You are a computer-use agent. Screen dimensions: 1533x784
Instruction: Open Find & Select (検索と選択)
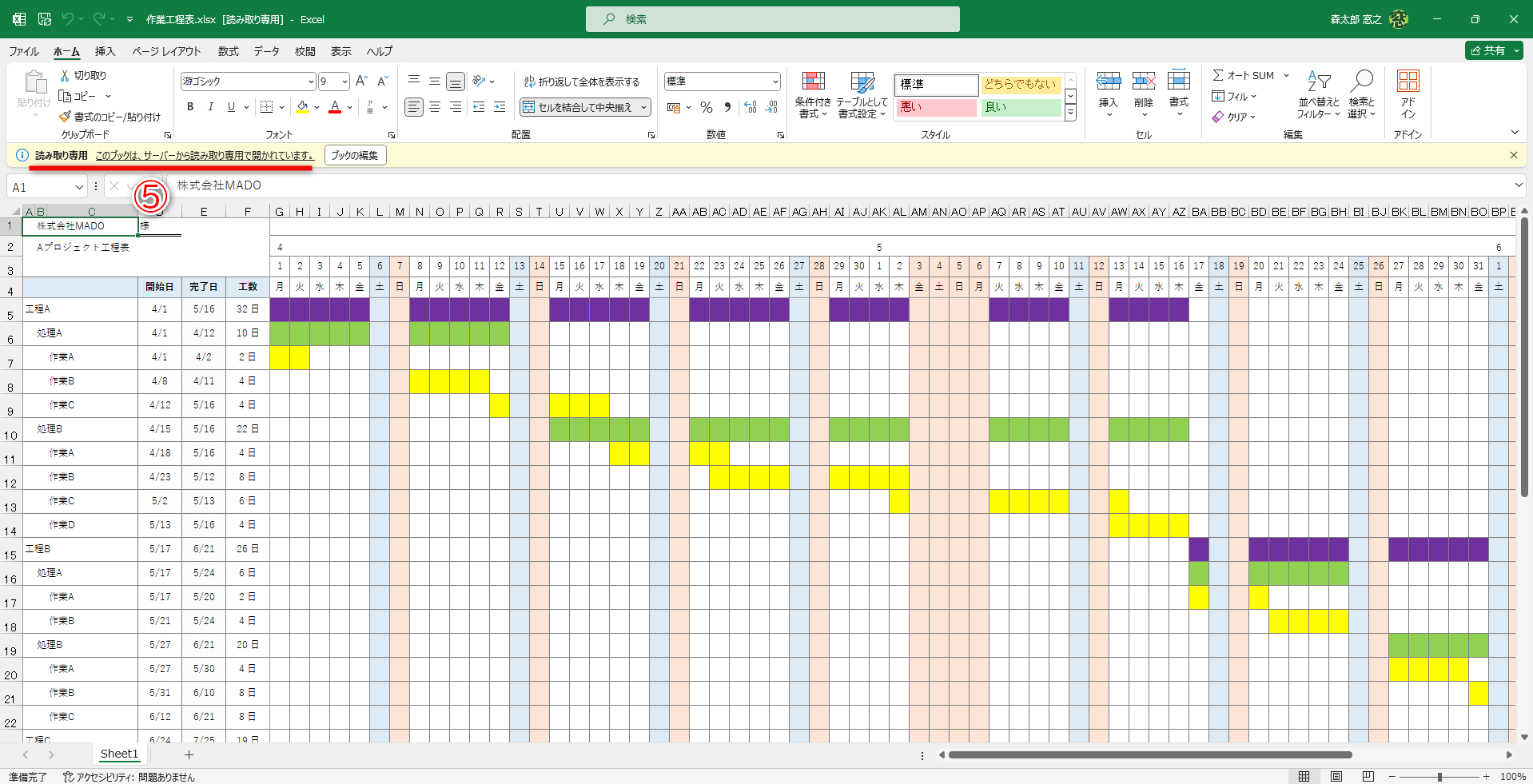(x=1361, y=95)
